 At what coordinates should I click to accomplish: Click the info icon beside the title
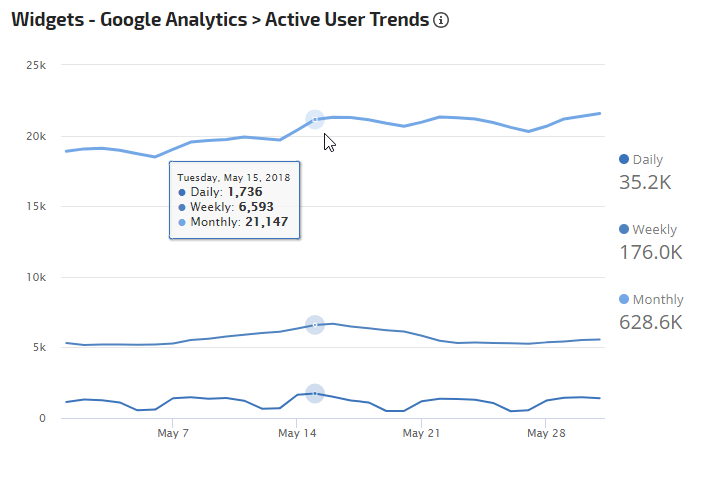(x=441, y=21)
